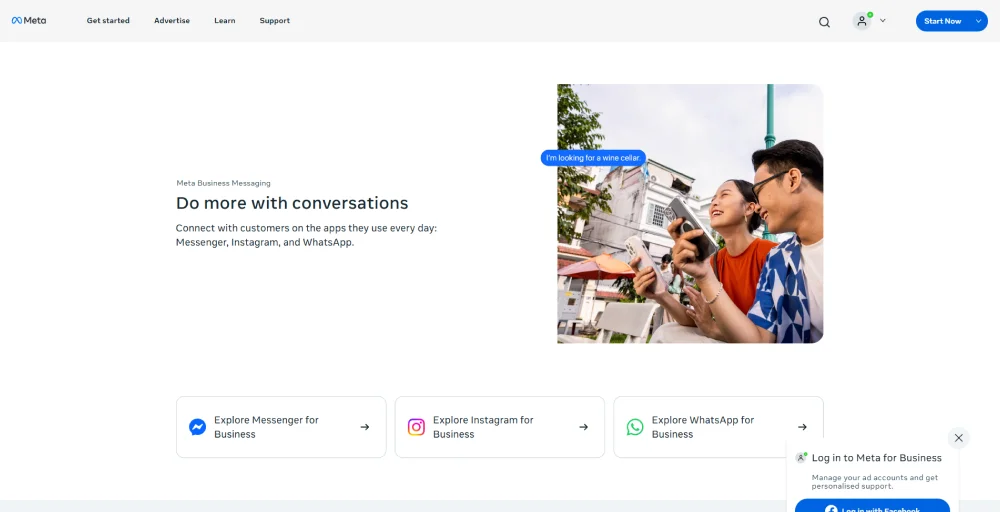Viewport: 1000px width, 512px height.
Task: Close the Log in to Meta popup
Action: click(x=959, y=438)
